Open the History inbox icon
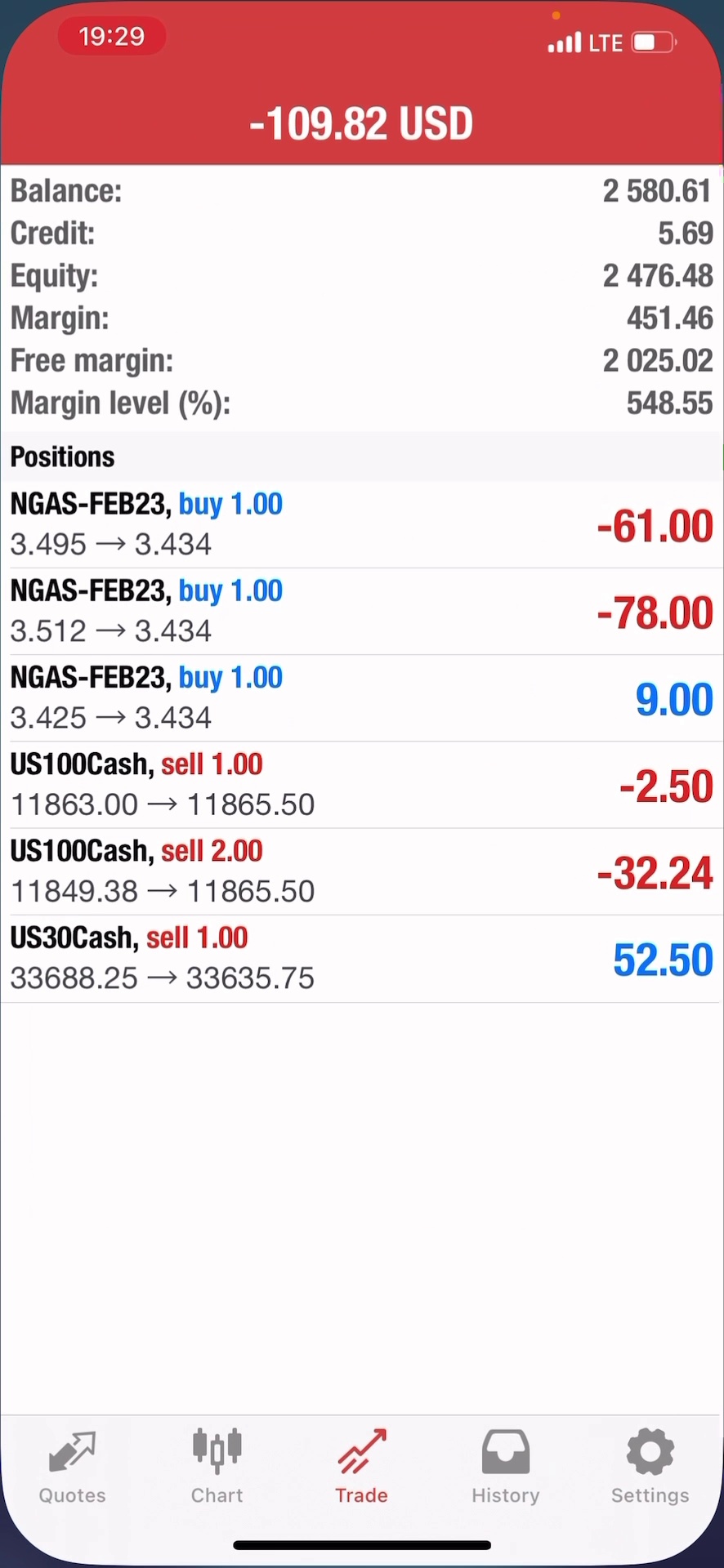The height and width of the screenshot is (1568, 724). pyautogui.click(x=506, y=1453)
